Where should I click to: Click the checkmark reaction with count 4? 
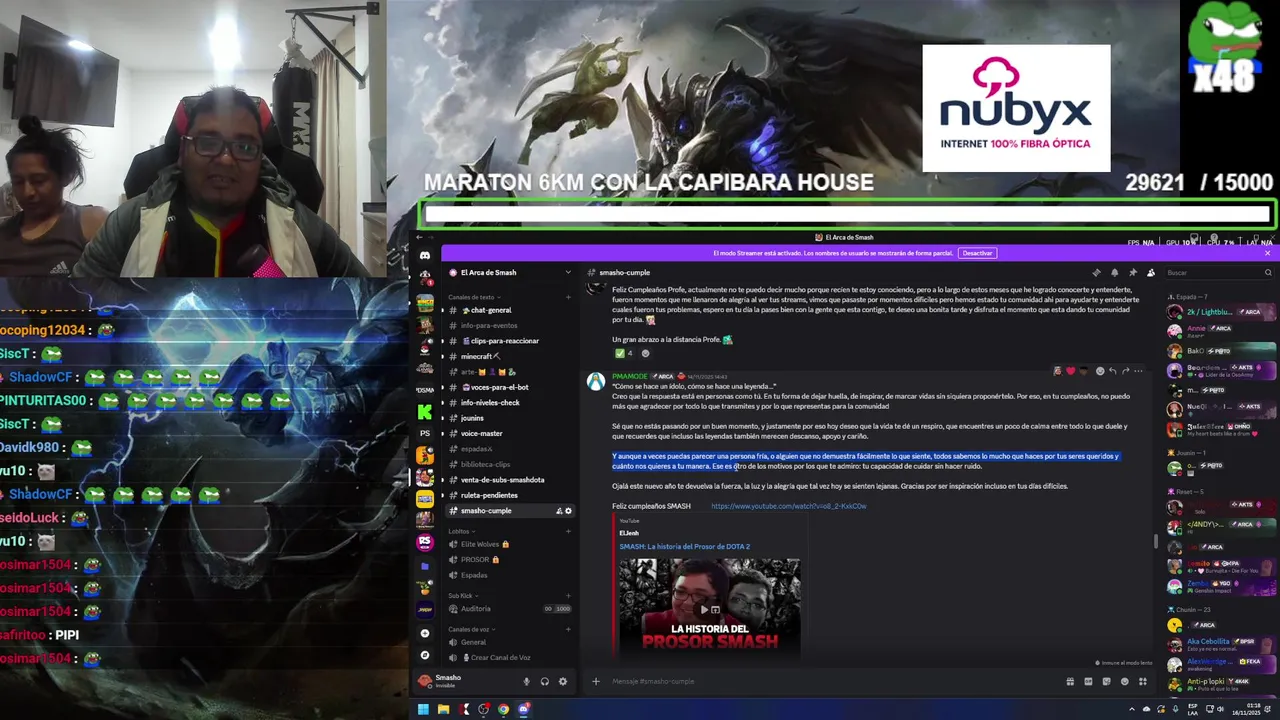(623, 353)
